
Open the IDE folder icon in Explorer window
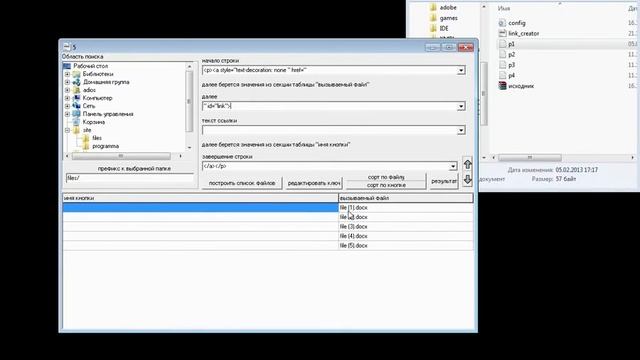(x=433, y=28)
